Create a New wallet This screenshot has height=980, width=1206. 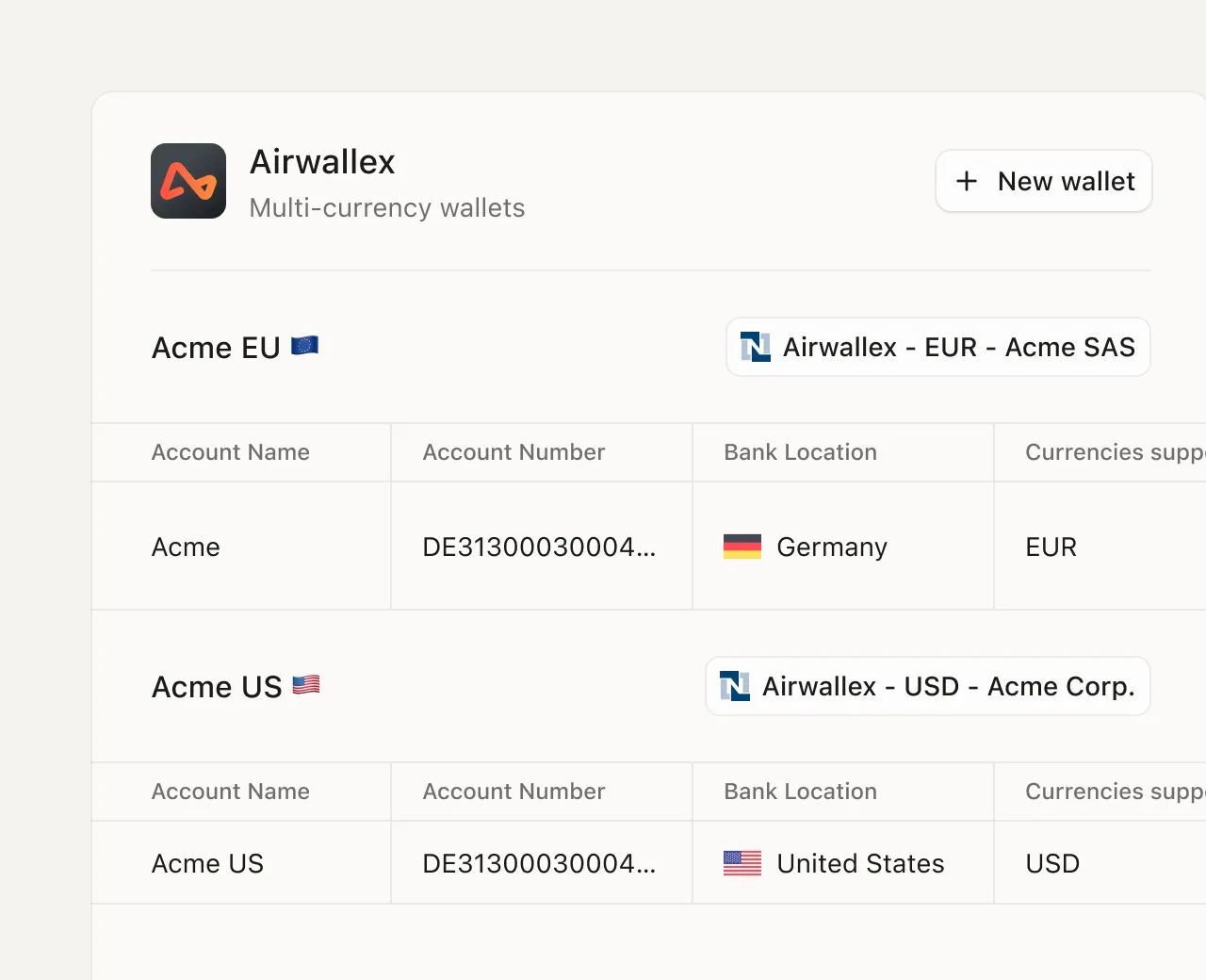coord(1044,181)
